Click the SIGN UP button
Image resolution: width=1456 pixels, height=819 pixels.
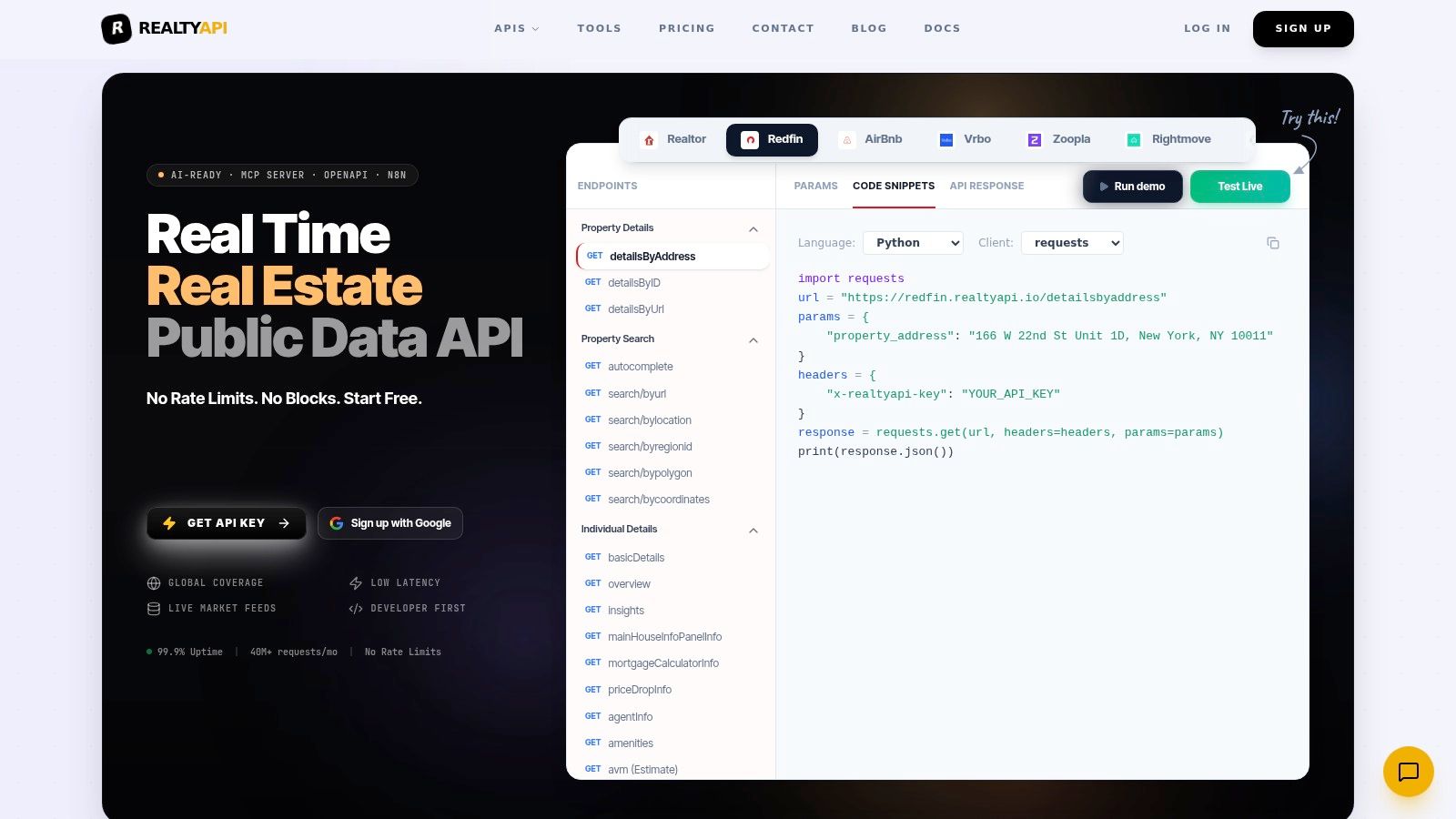point(1303,29)
